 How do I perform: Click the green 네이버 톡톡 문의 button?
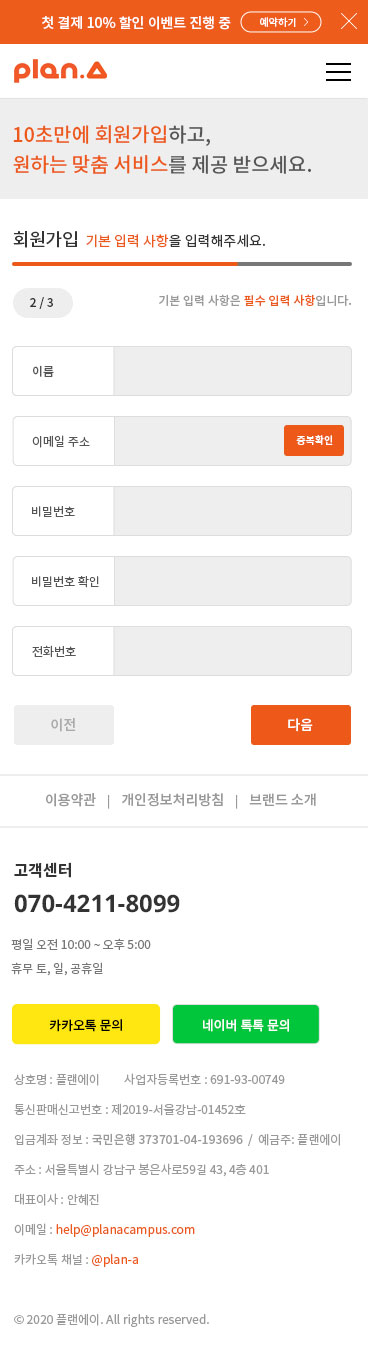[246, 1025]
